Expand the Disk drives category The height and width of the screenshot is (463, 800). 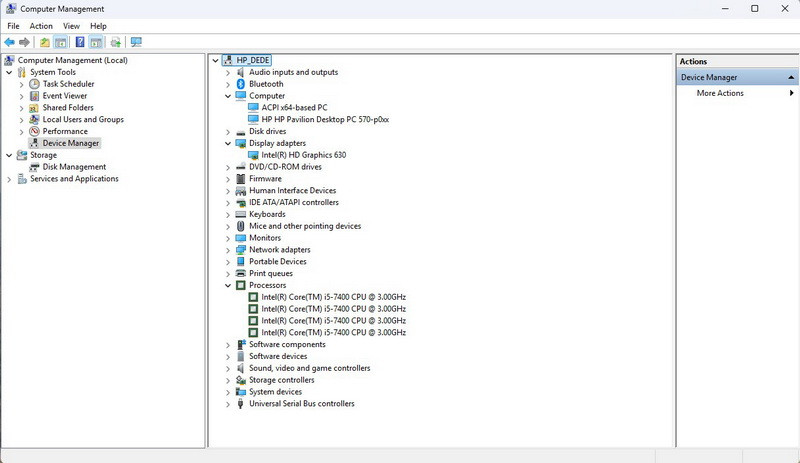[x=228, y=132]
